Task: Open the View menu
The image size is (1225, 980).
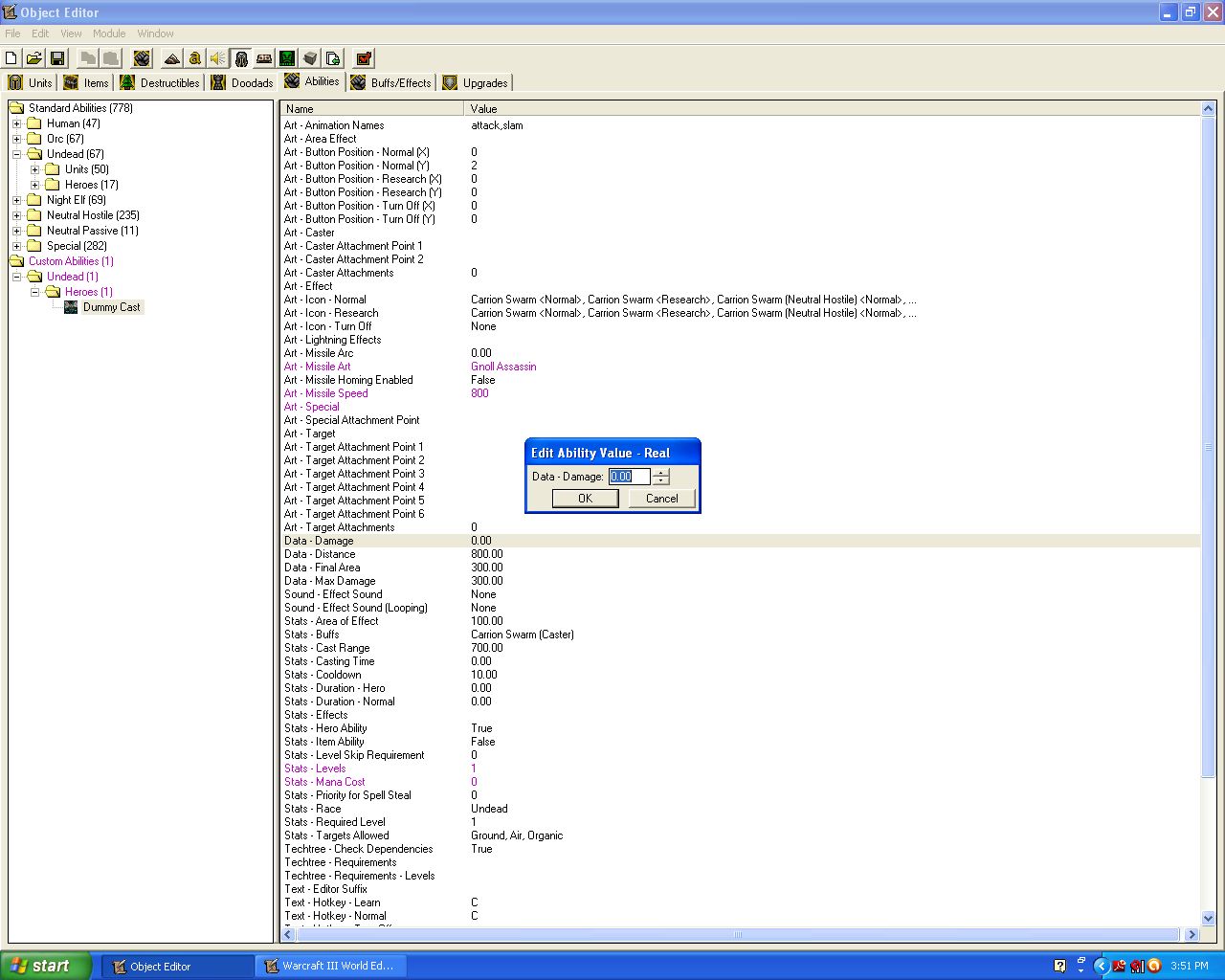Action: pos(71,33)
